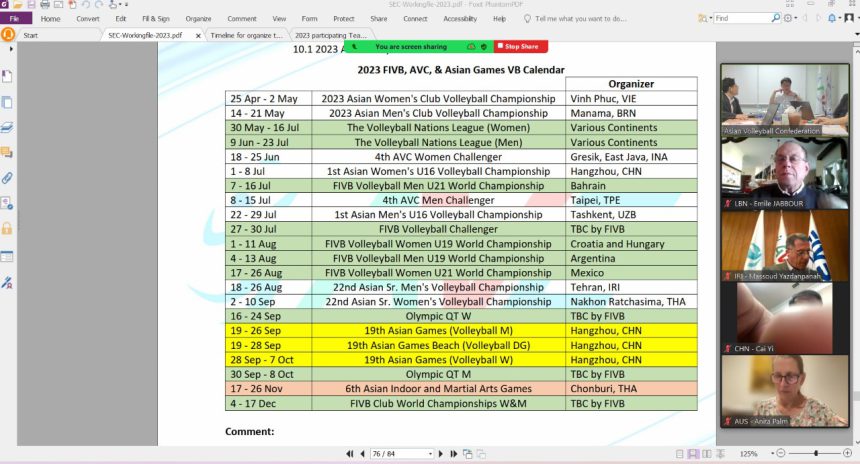Go to first page arrow icon

350,454
